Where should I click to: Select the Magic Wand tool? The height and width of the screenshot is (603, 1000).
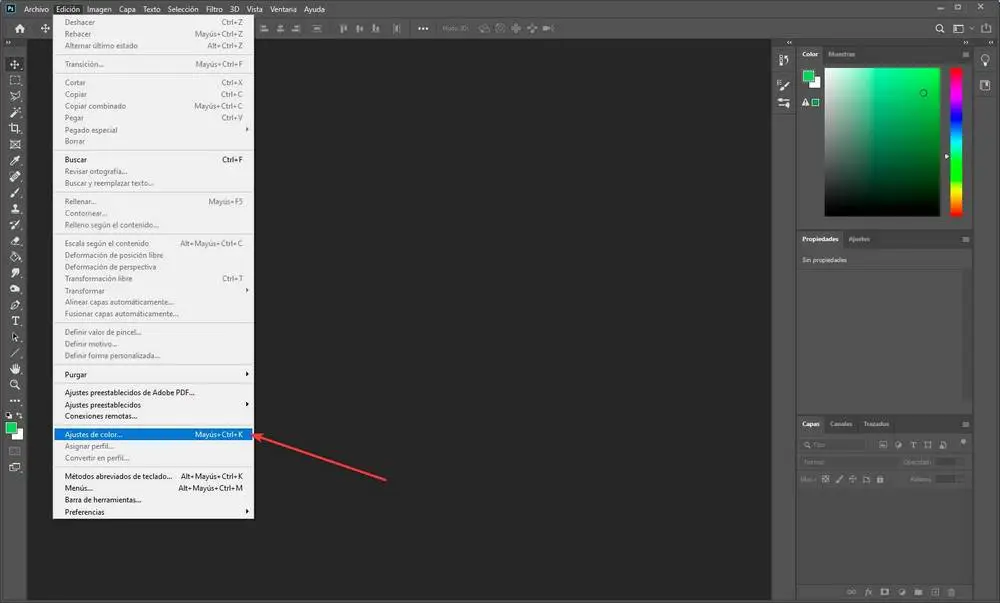(x=15, y=112)
